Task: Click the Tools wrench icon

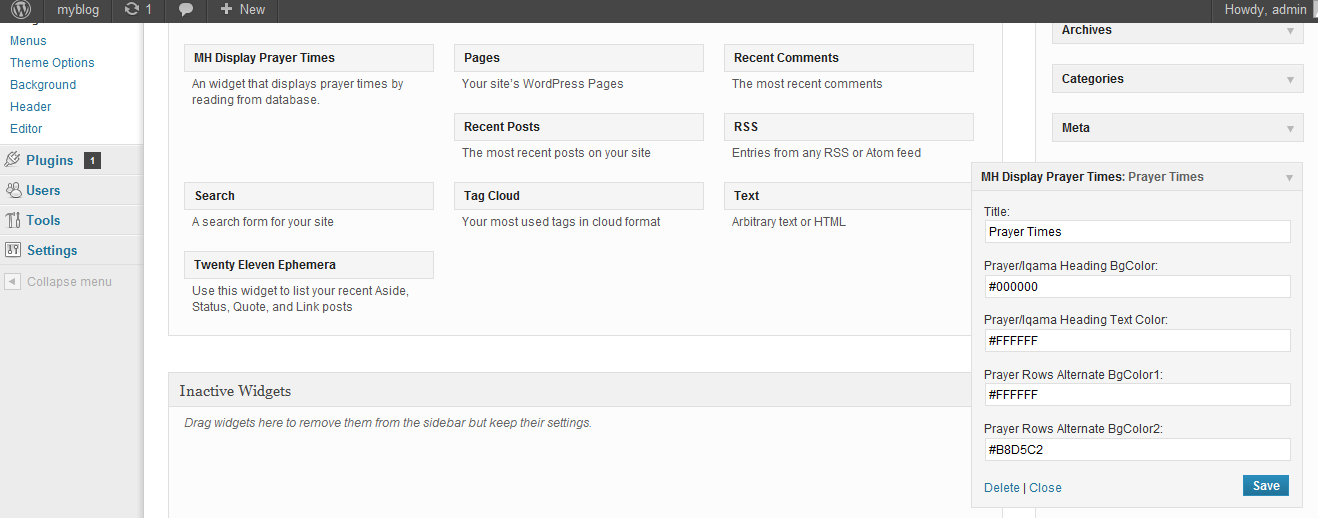Action: [13, 220]
